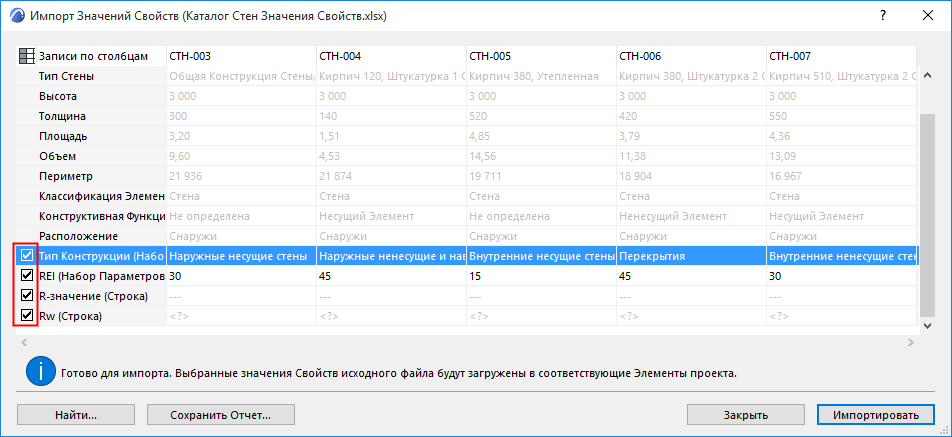Click volume value 14,56
The height and width of the screenshot is (437, 952).
(541, 156)
